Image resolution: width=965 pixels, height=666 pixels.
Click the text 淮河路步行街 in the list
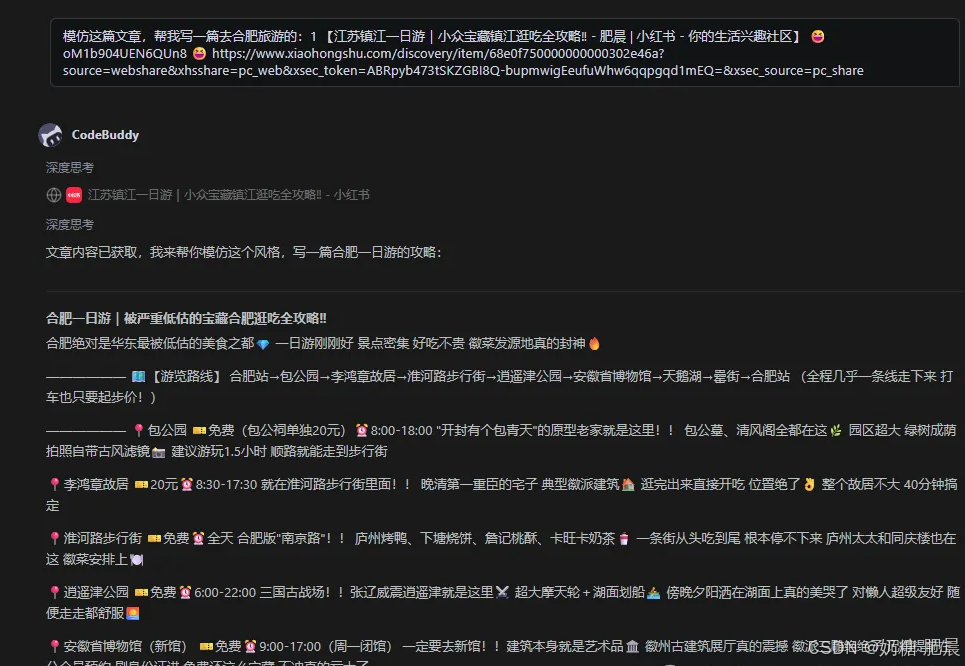point(103,539)
